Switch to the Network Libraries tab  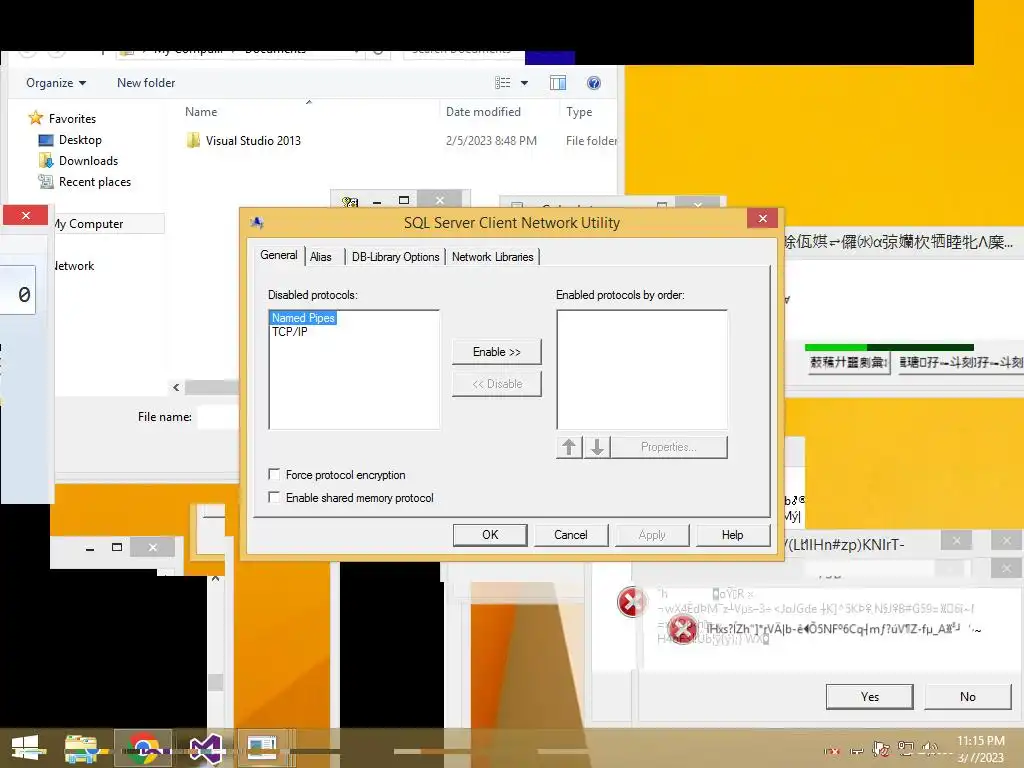coord(492,257)
